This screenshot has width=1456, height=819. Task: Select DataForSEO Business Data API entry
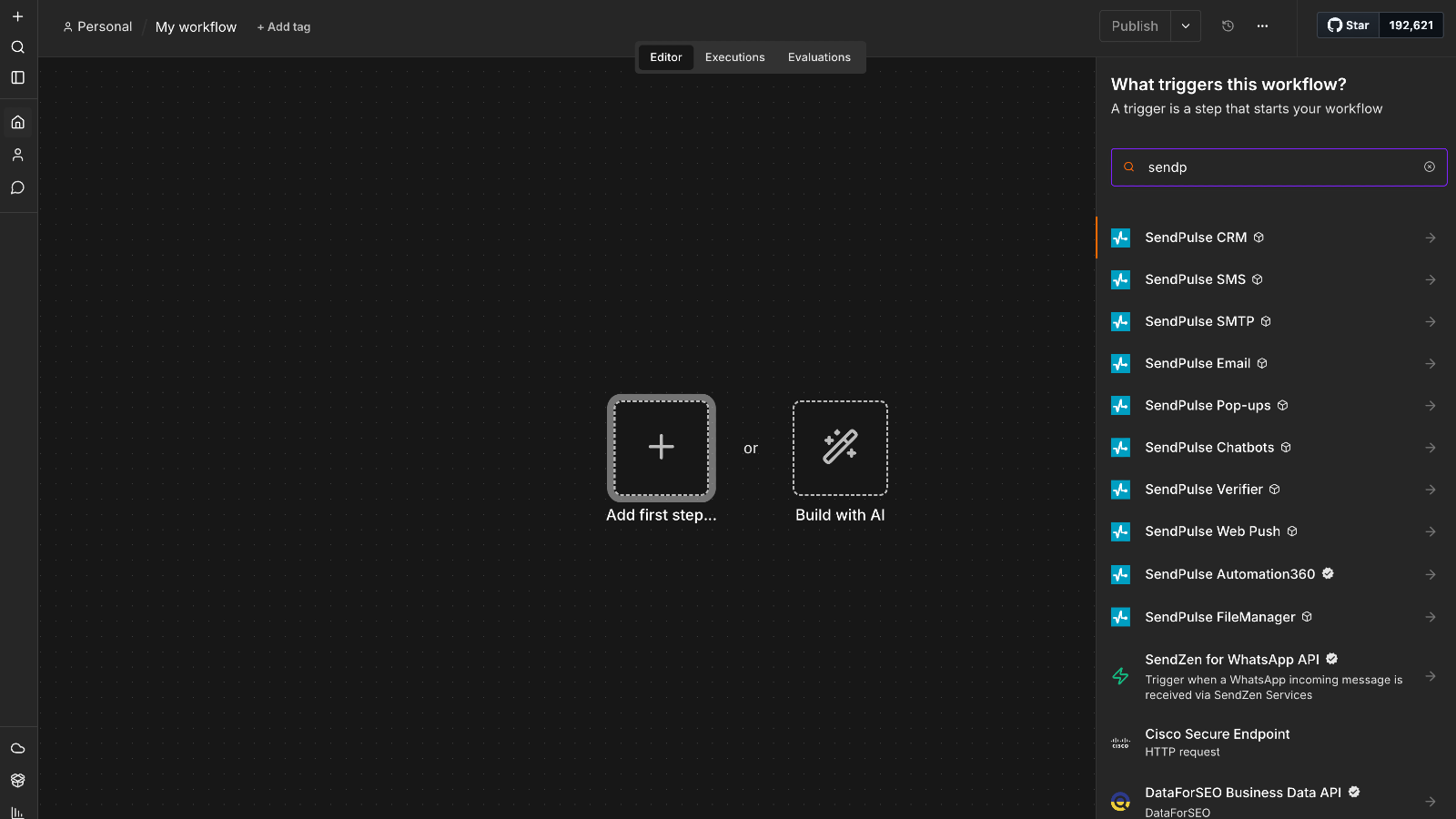pyautogui.click(x=1274, y=802)
